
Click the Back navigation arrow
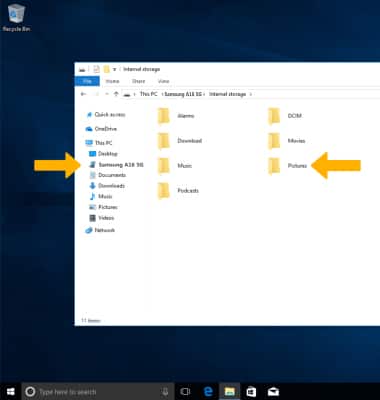(83, 94)
